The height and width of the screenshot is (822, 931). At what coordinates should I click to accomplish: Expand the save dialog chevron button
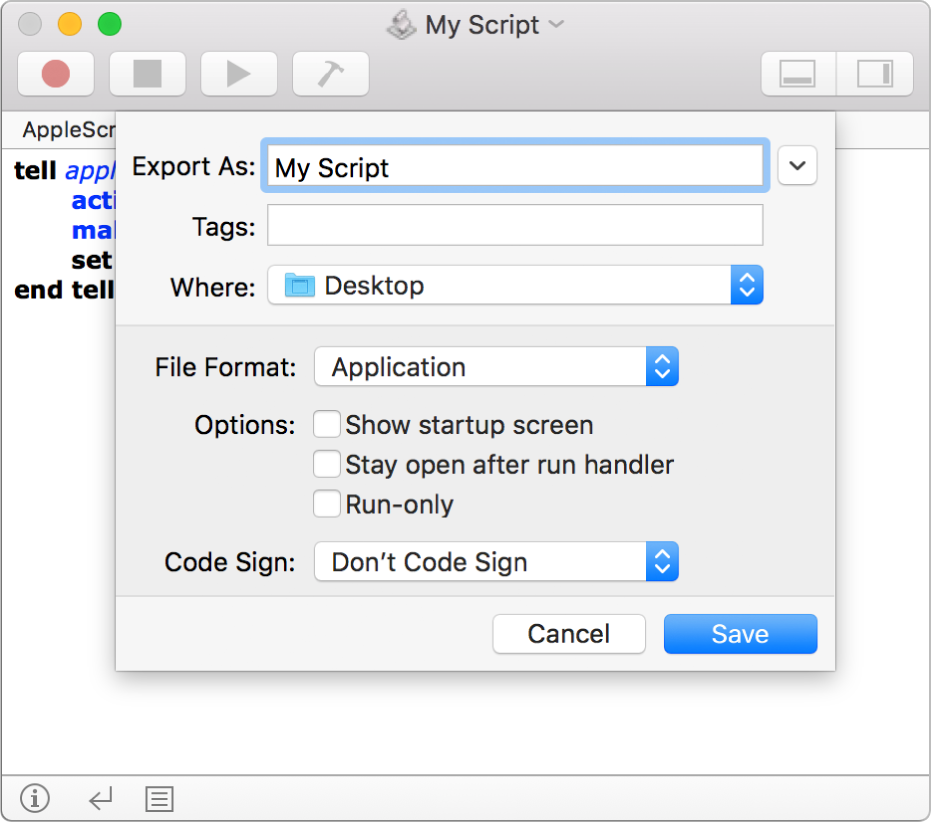pos(797,167)
